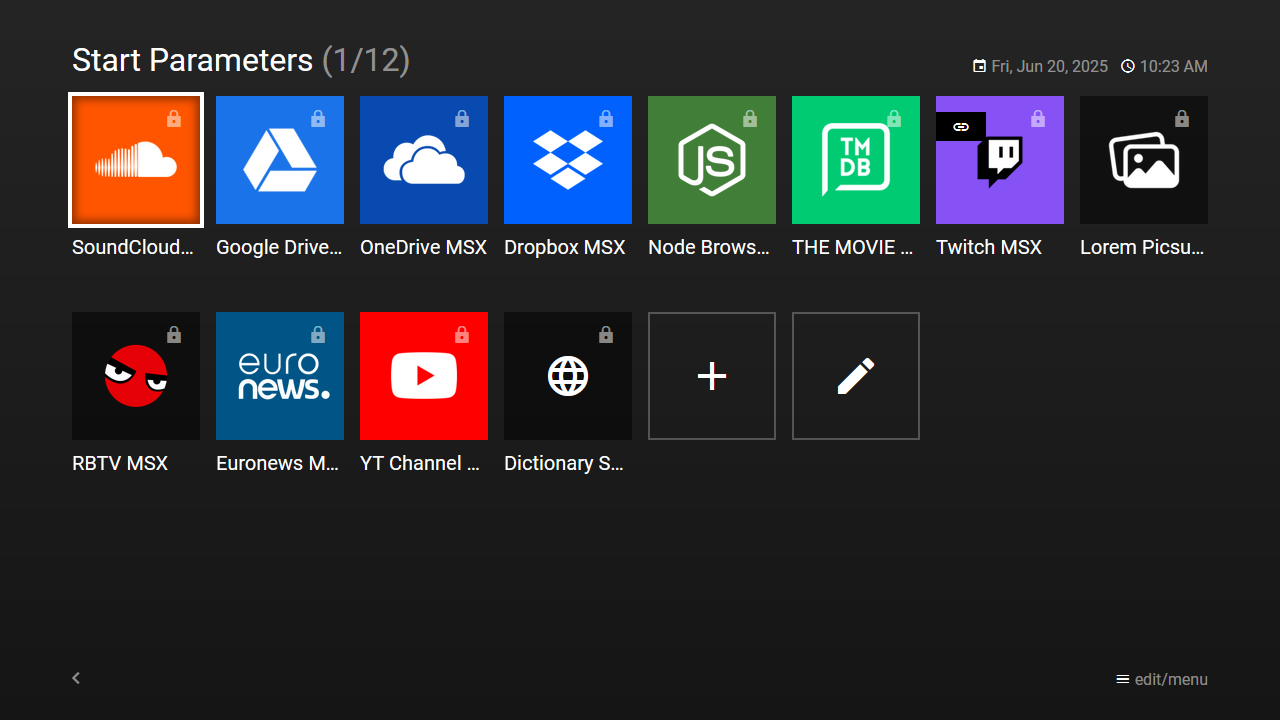Open the Lorem Picsum images tile

click(1144, 160)
